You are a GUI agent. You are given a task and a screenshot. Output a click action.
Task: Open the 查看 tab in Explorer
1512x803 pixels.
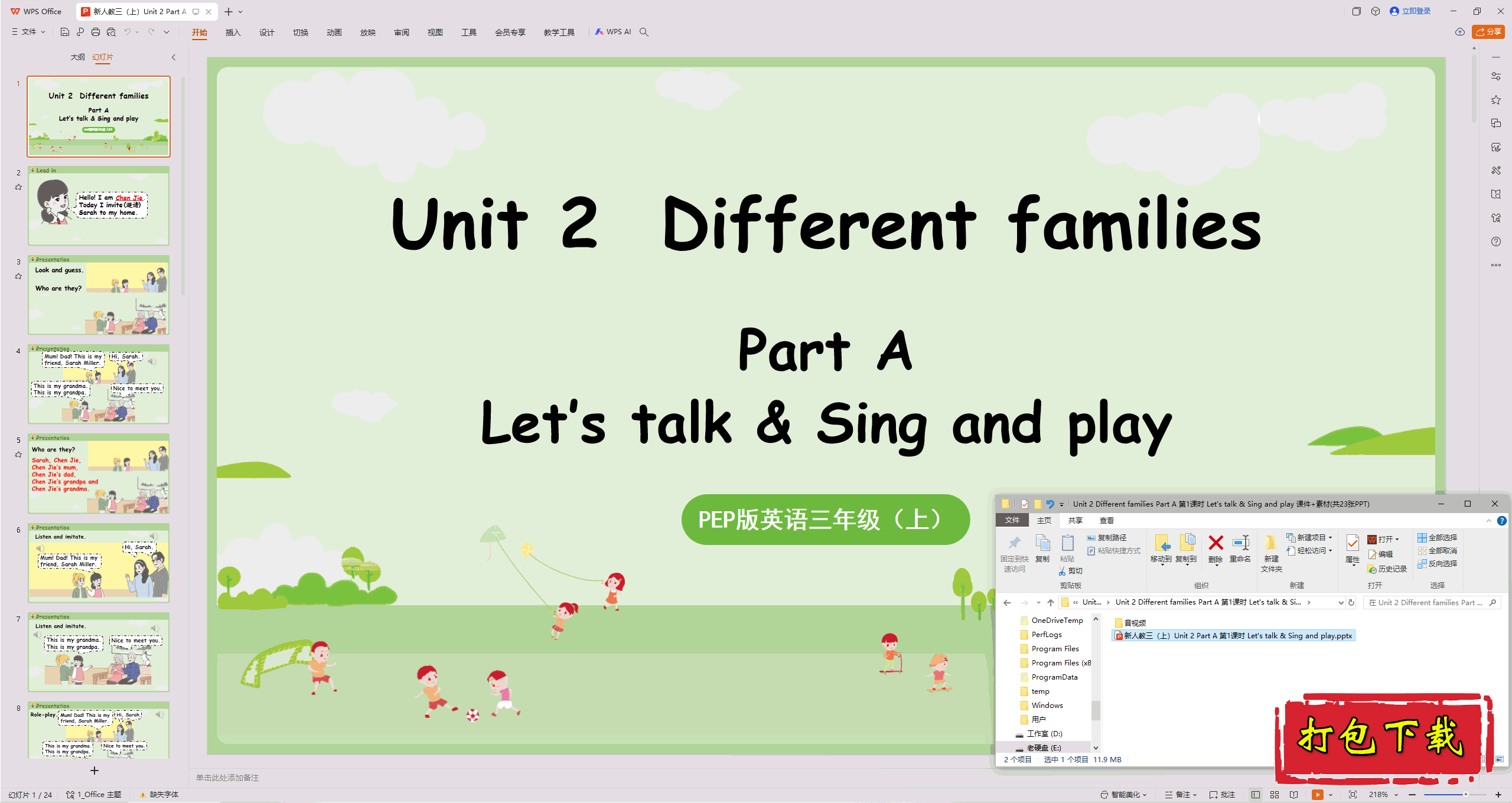point(1106,520)
